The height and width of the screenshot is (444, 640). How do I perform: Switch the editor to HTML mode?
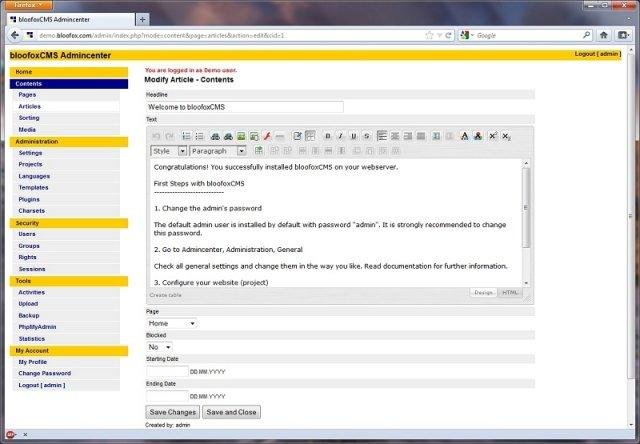pos(510,293)
